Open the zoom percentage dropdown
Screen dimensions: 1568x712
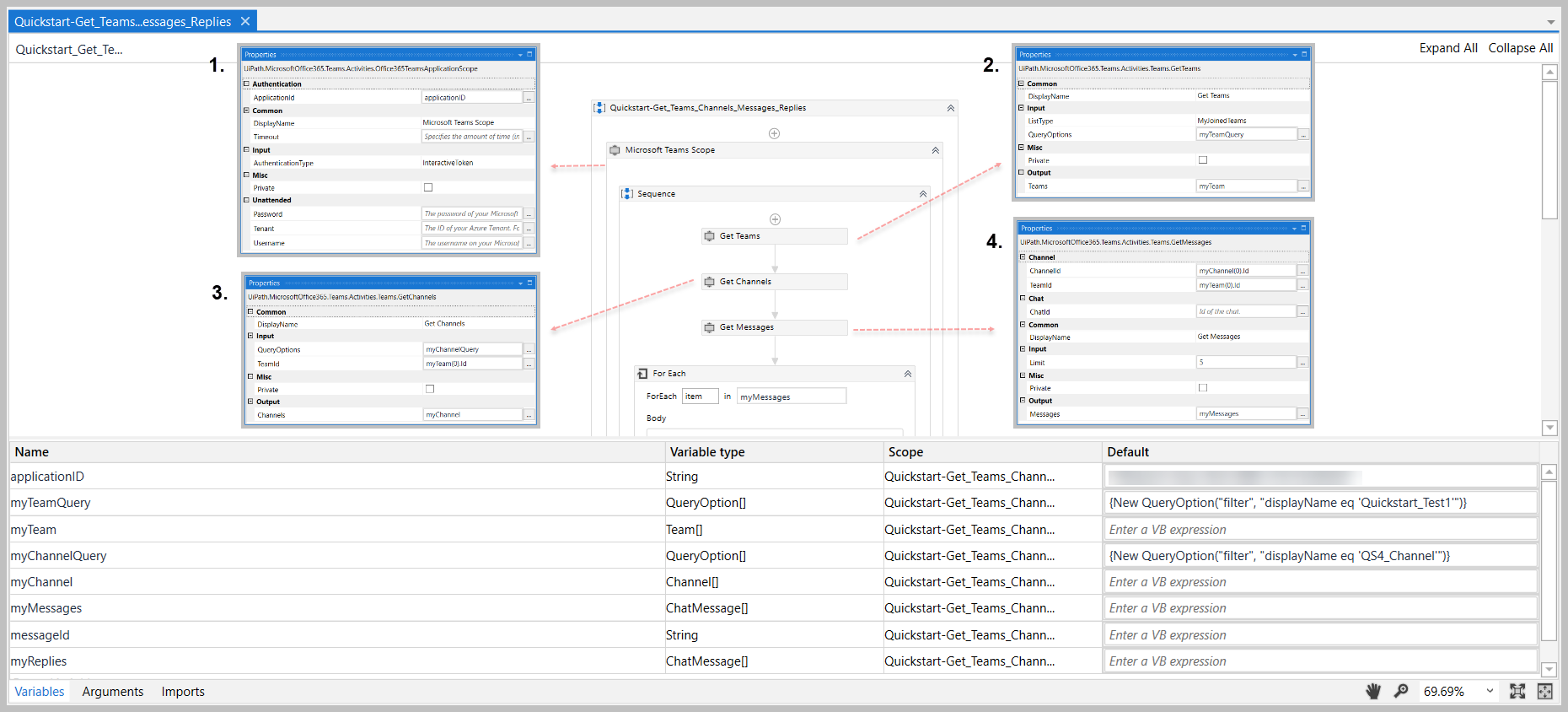pyautogui.click(x=1490, y=691)
